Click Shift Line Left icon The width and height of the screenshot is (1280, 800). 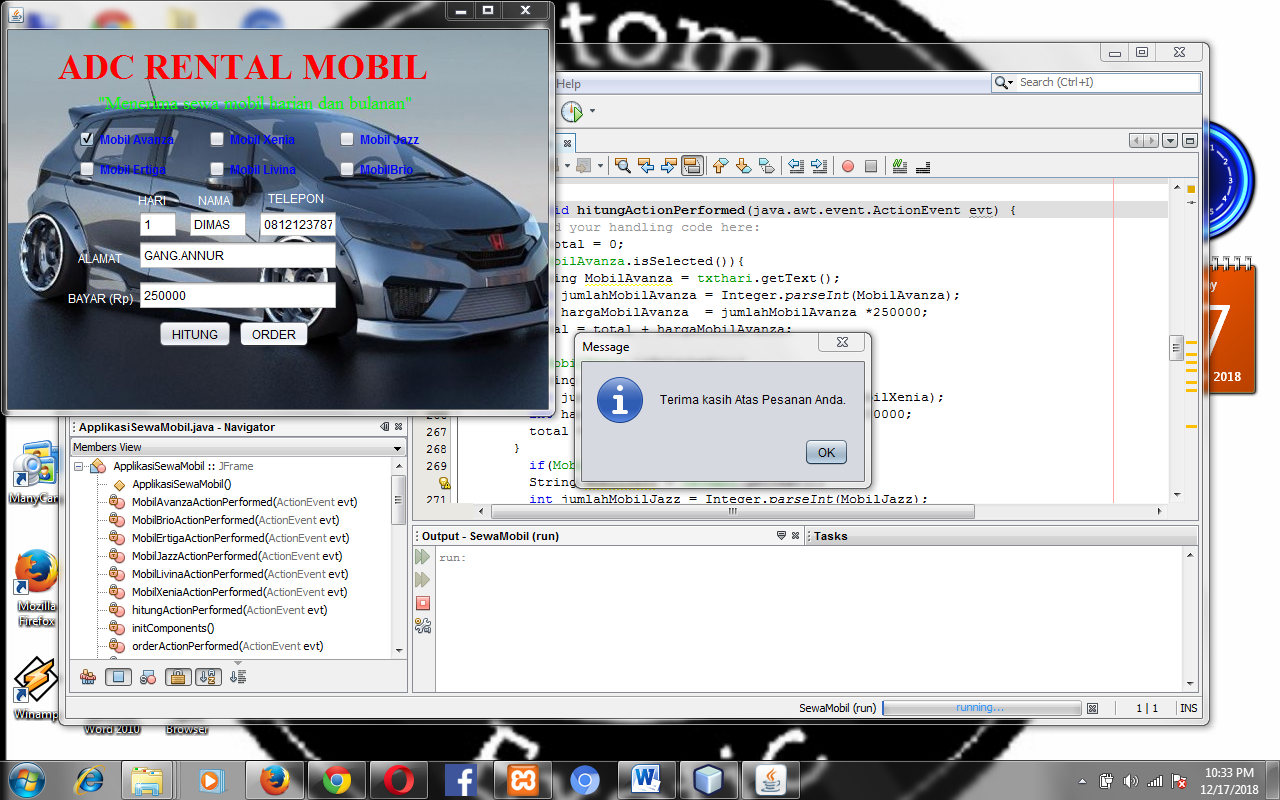tap(795, 166)
